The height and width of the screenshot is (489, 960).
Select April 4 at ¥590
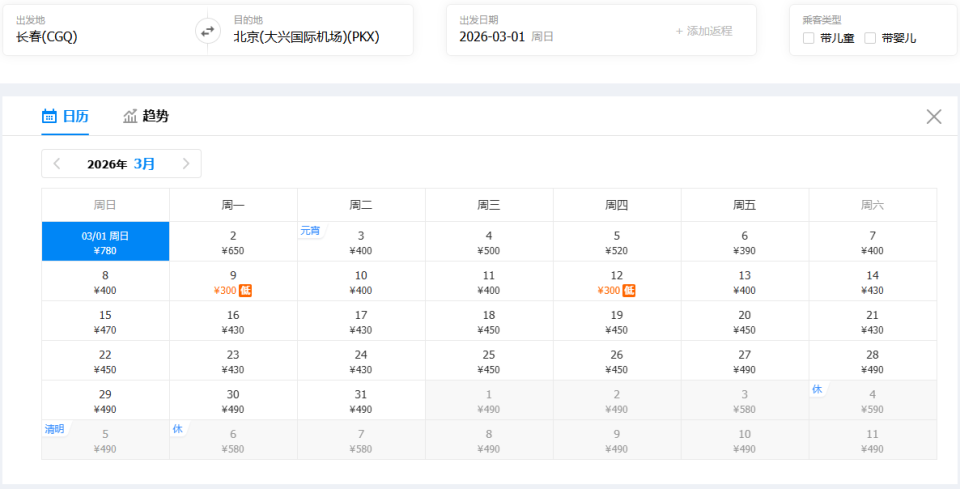click(872, 401)
